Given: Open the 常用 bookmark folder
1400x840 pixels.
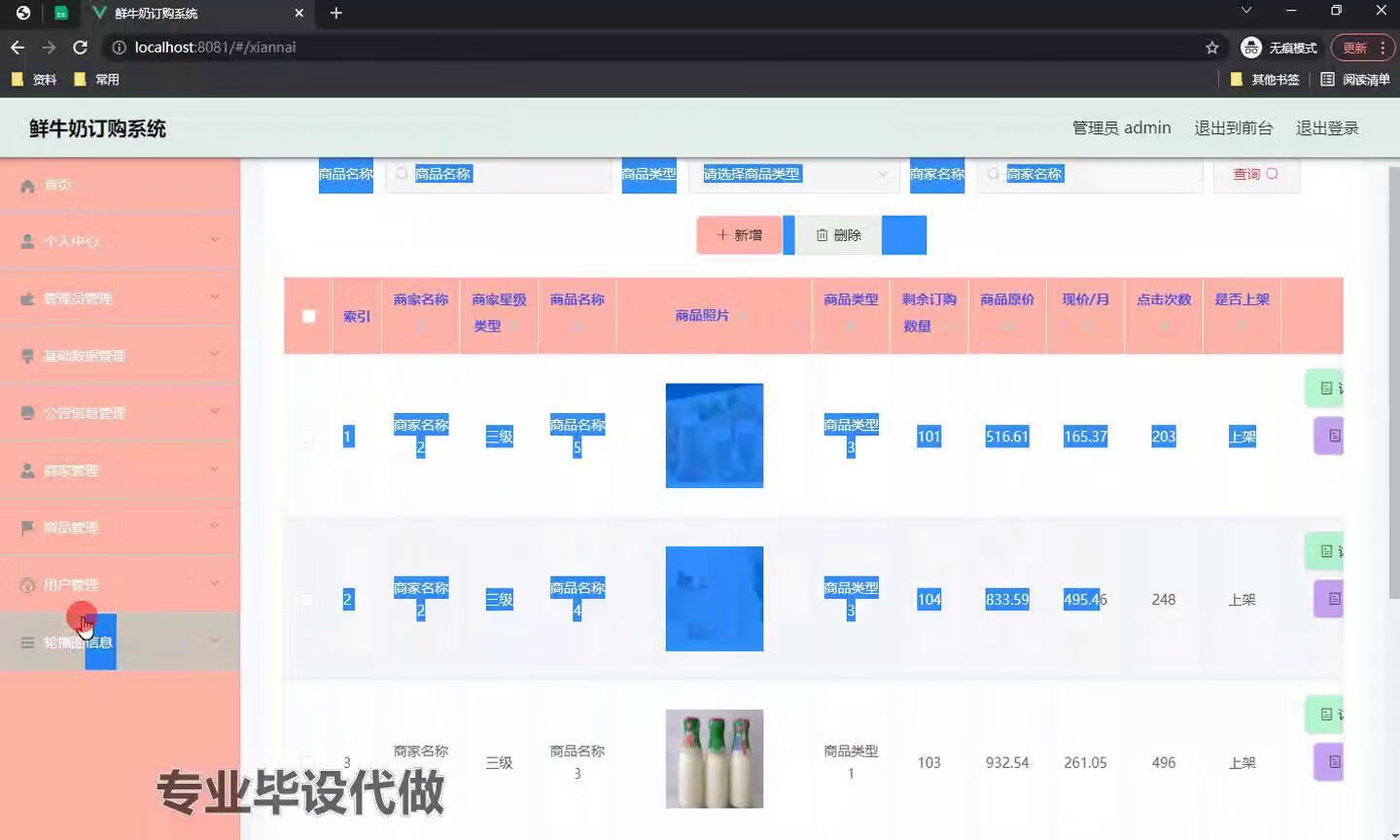Looking at the screenshot, I should (x=96, y=80).
